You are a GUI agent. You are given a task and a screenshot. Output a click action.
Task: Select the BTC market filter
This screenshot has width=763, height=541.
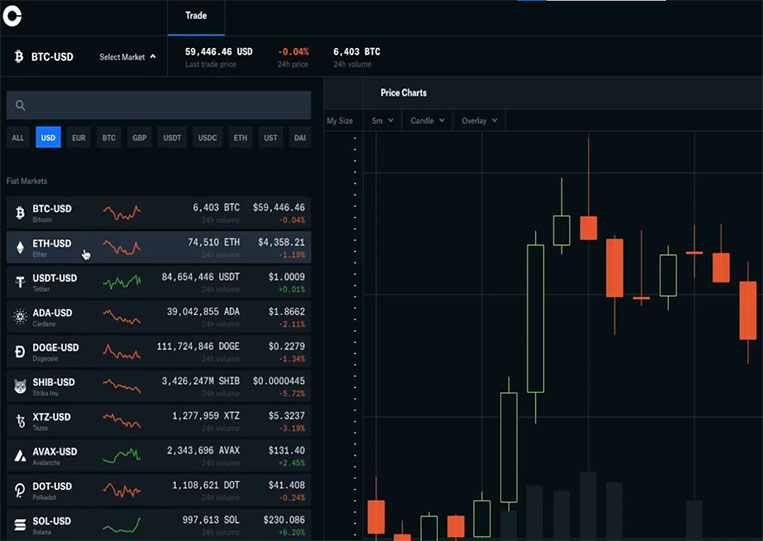109,138
